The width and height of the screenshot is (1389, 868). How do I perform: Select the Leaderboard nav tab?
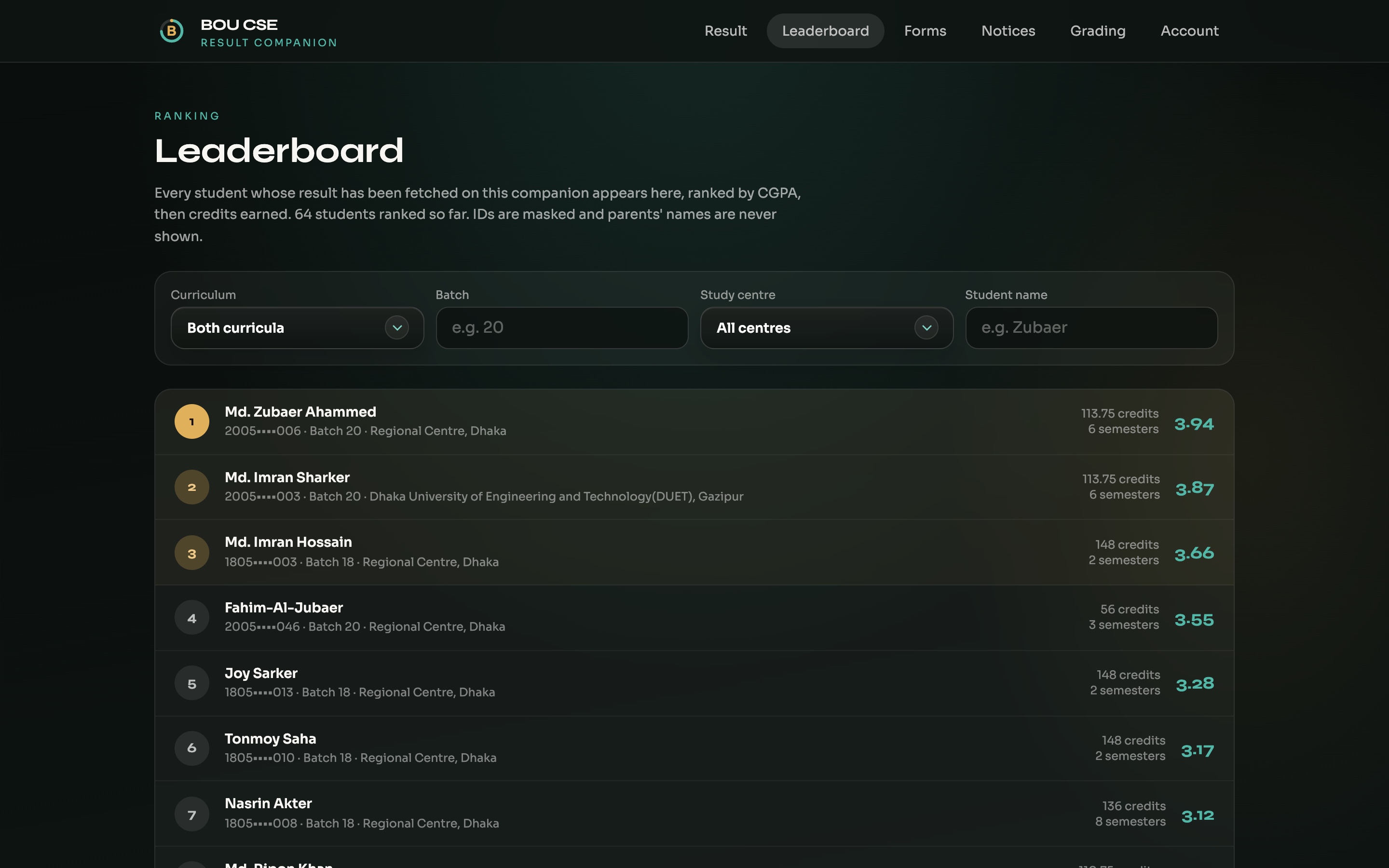825,31
